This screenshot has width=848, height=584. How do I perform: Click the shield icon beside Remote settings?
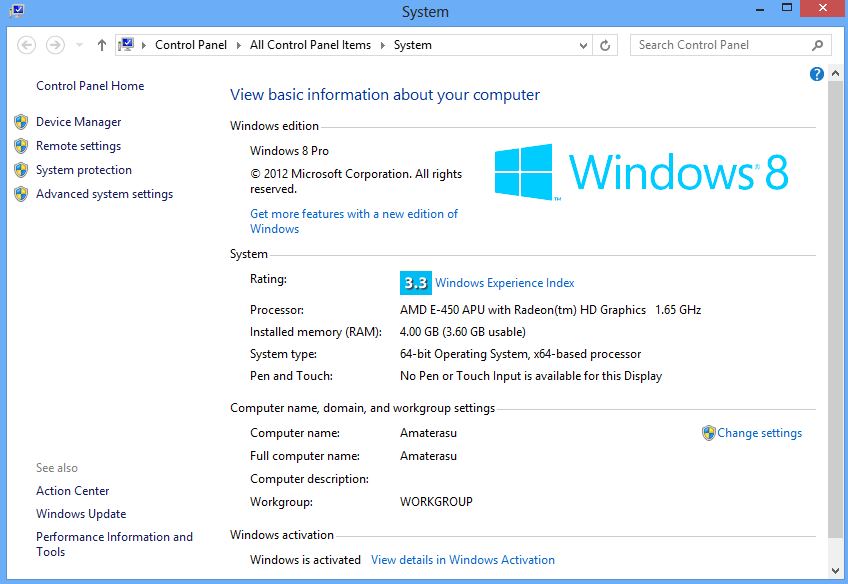[21, 146]
